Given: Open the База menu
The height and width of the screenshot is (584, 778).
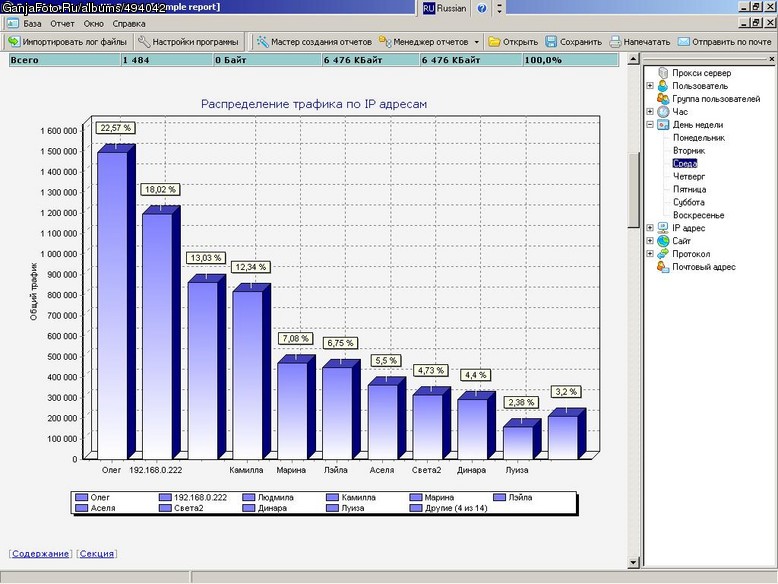Looking at the screenshot, I should 32,23.
